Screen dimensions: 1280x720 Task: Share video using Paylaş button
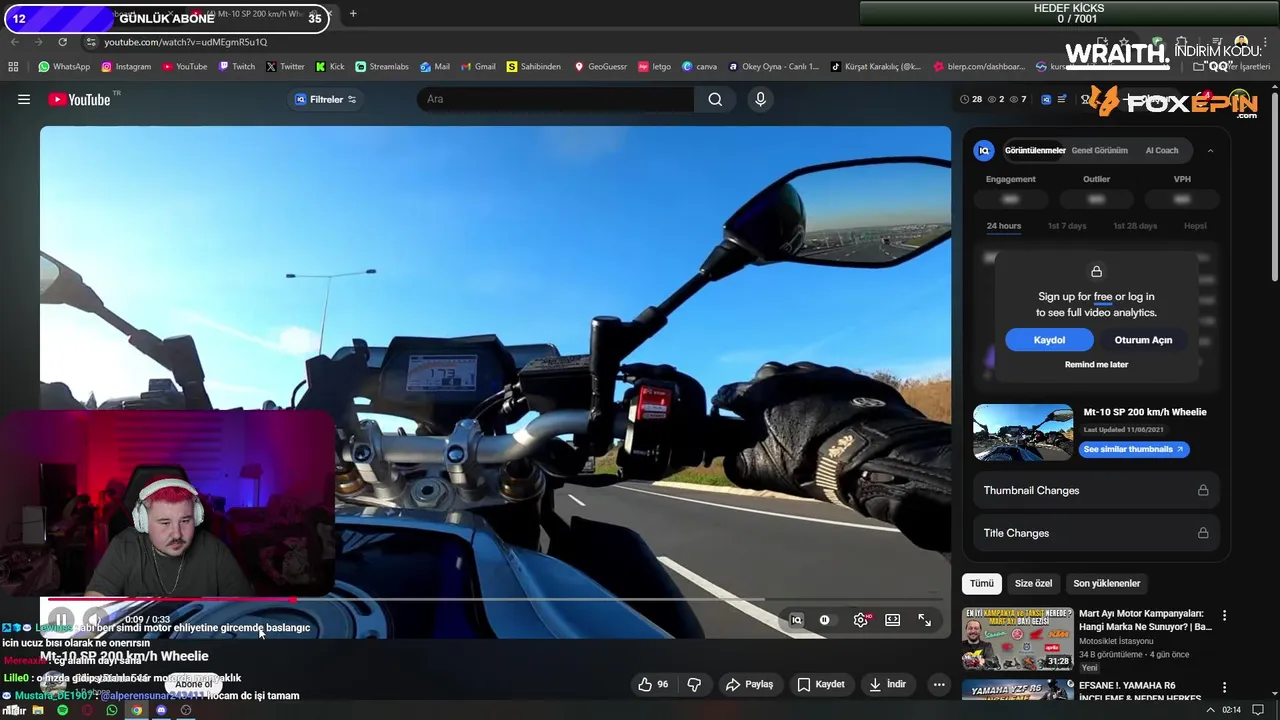[750, 684]
